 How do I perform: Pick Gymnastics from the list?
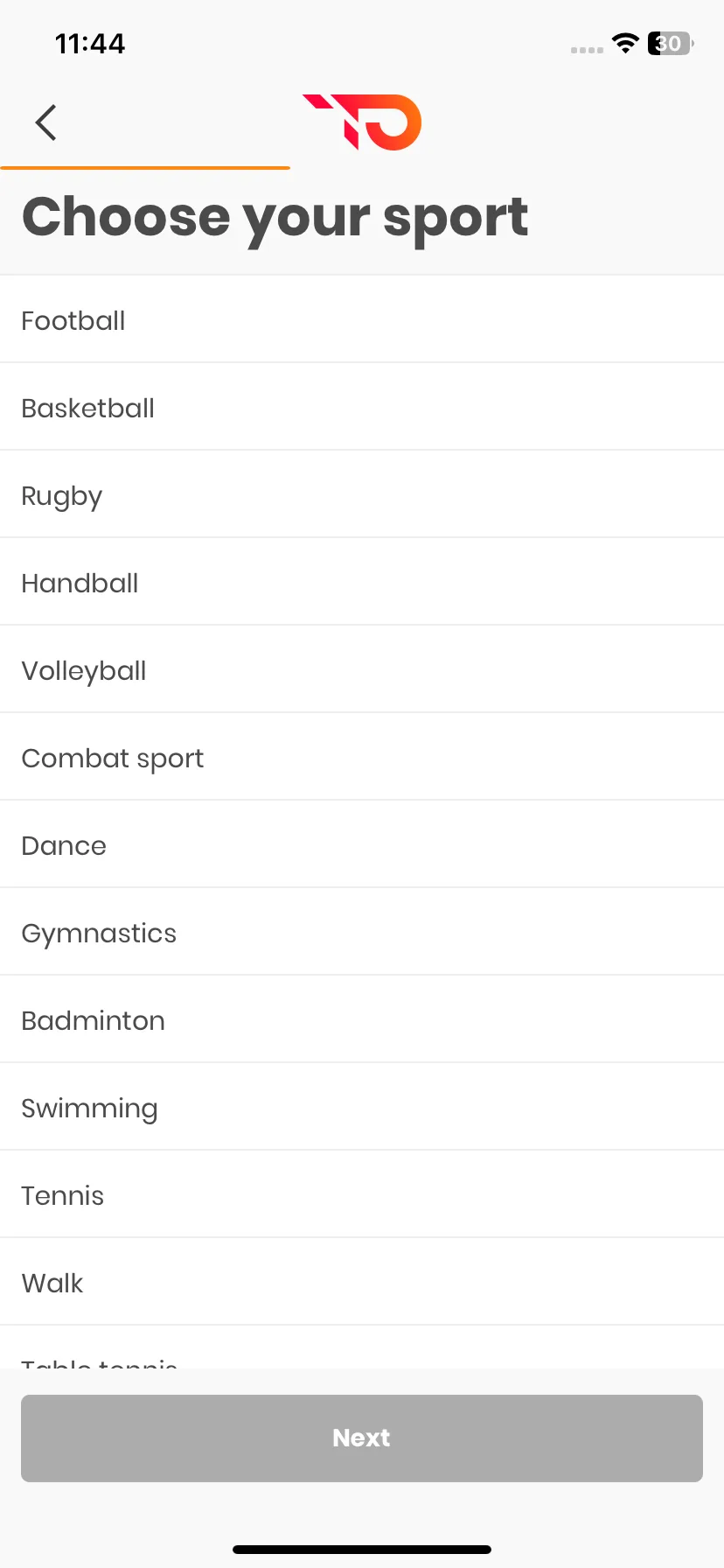[x=362, y=932]
